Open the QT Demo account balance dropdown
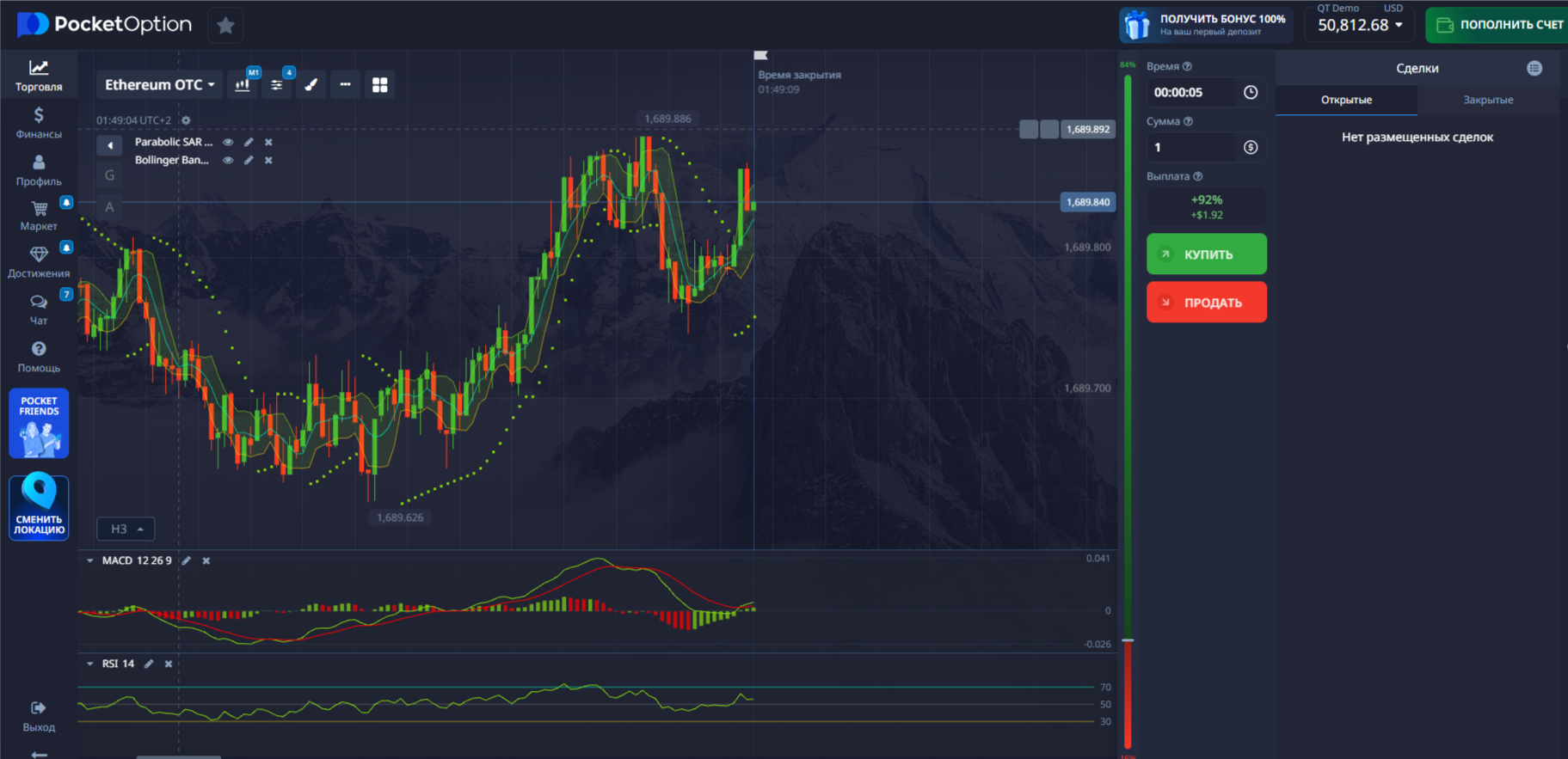Screen dimensions: 1568x759 coord(1360,25)
